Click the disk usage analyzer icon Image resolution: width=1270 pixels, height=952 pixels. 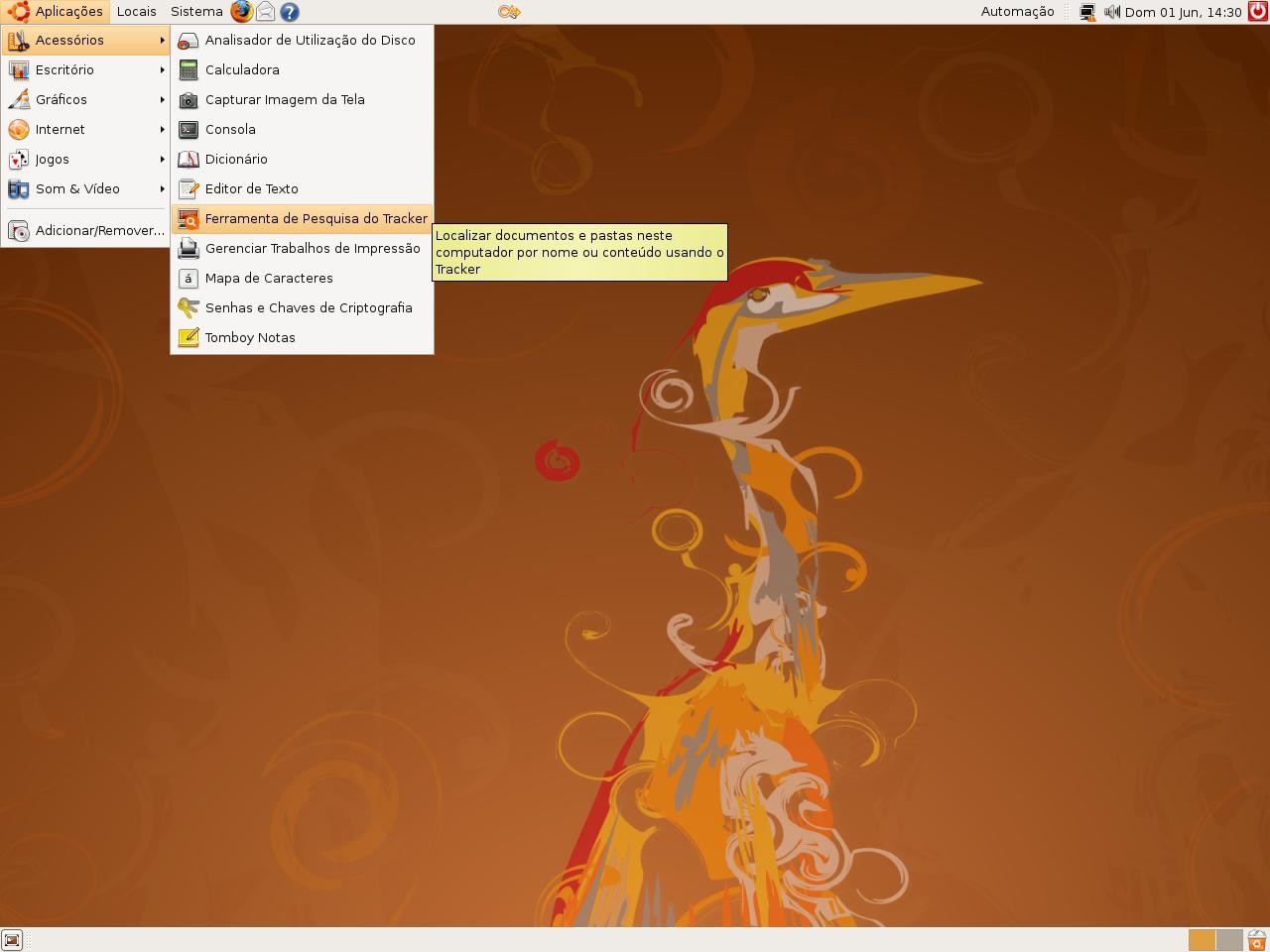[x=189, y=41]
